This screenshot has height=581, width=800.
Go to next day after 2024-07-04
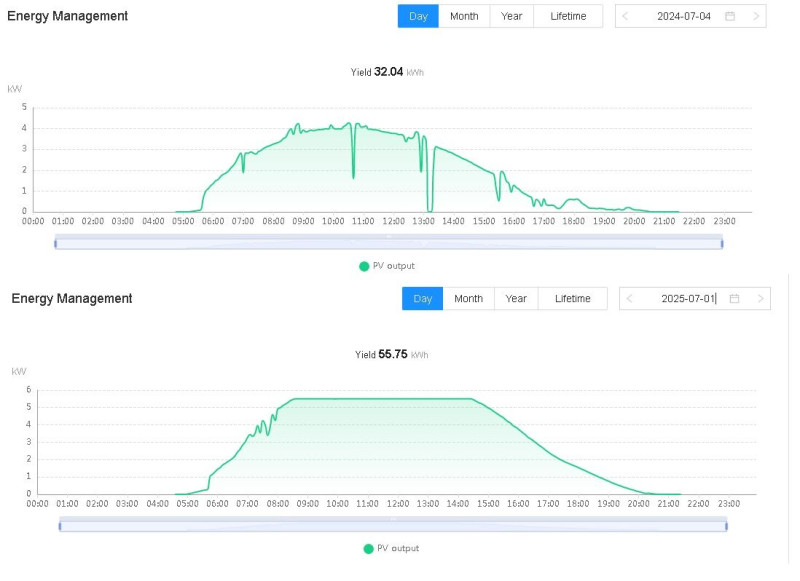click(756, 16)
